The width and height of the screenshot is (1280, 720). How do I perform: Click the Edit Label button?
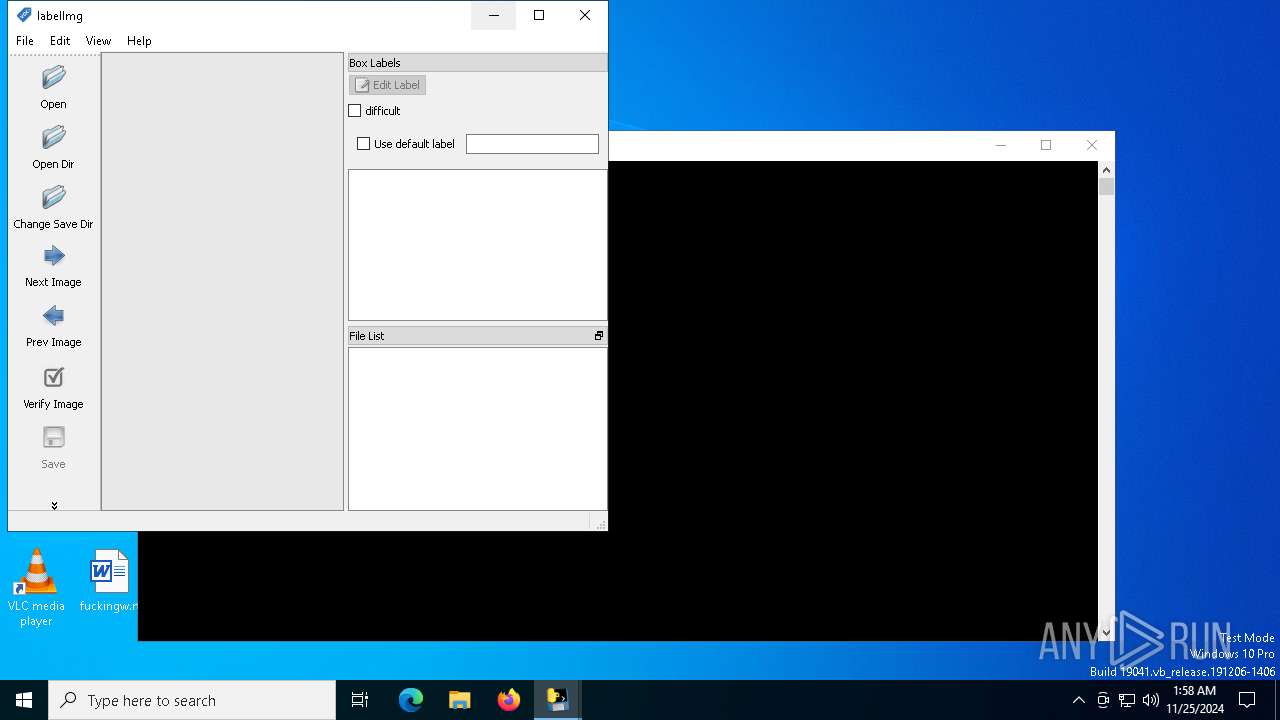point(387,85)
